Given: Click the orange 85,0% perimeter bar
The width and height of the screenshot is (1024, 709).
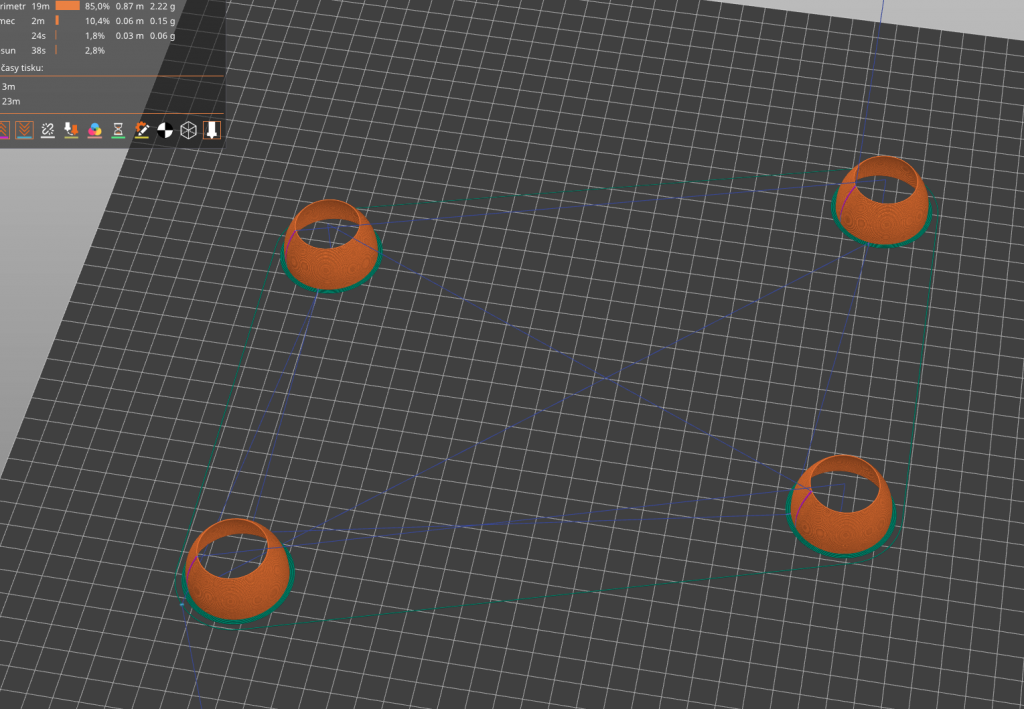Looking at the screenshot, I should [67, 6].
